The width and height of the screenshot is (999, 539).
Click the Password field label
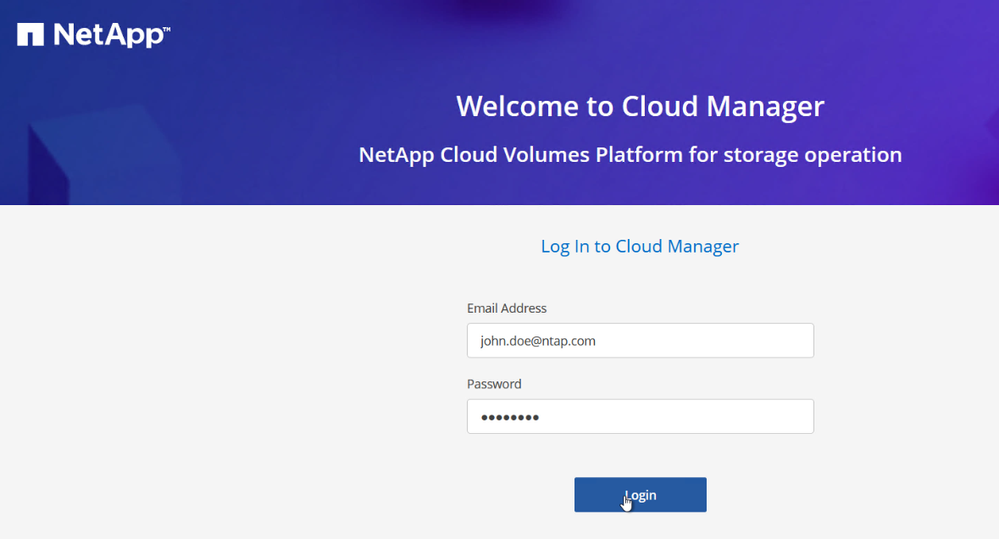494,384
